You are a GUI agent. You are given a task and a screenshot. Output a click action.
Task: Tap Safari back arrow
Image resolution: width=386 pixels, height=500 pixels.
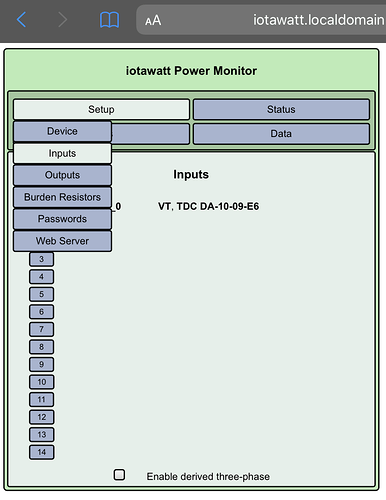21,20
